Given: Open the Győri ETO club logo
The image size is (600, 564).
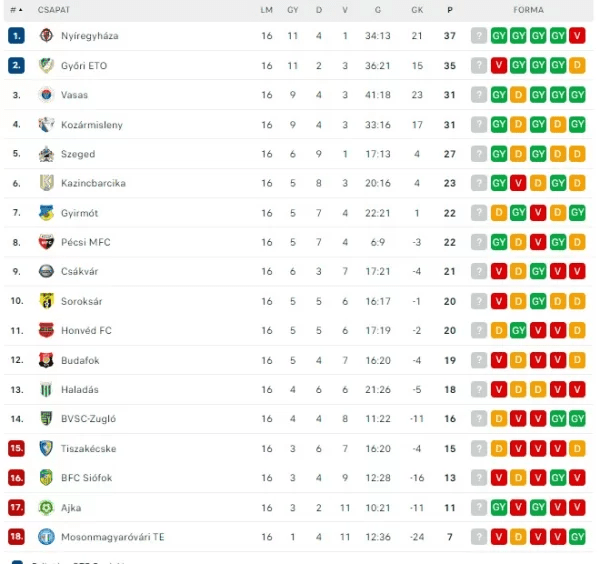Looking at the screenshot, I should [46, 65].
